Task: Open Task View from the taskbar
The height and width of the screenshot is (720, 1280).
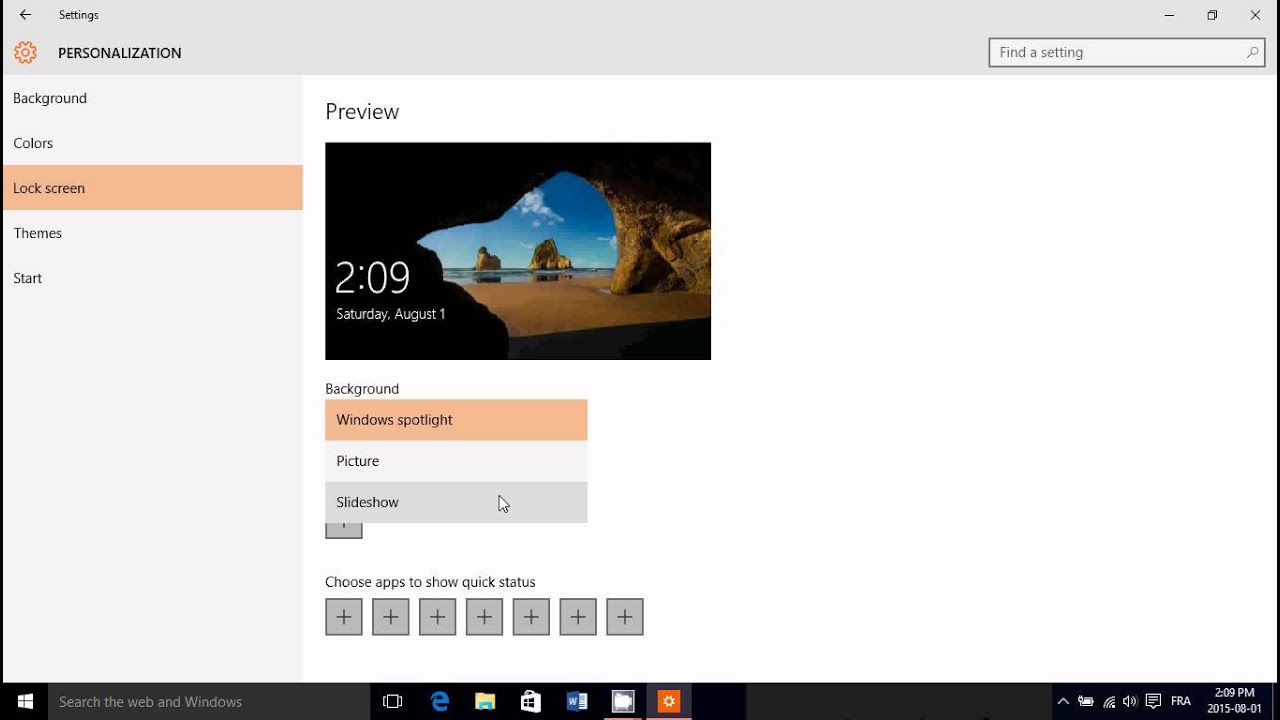Action: pyautogui.click(x=393, y=702)
